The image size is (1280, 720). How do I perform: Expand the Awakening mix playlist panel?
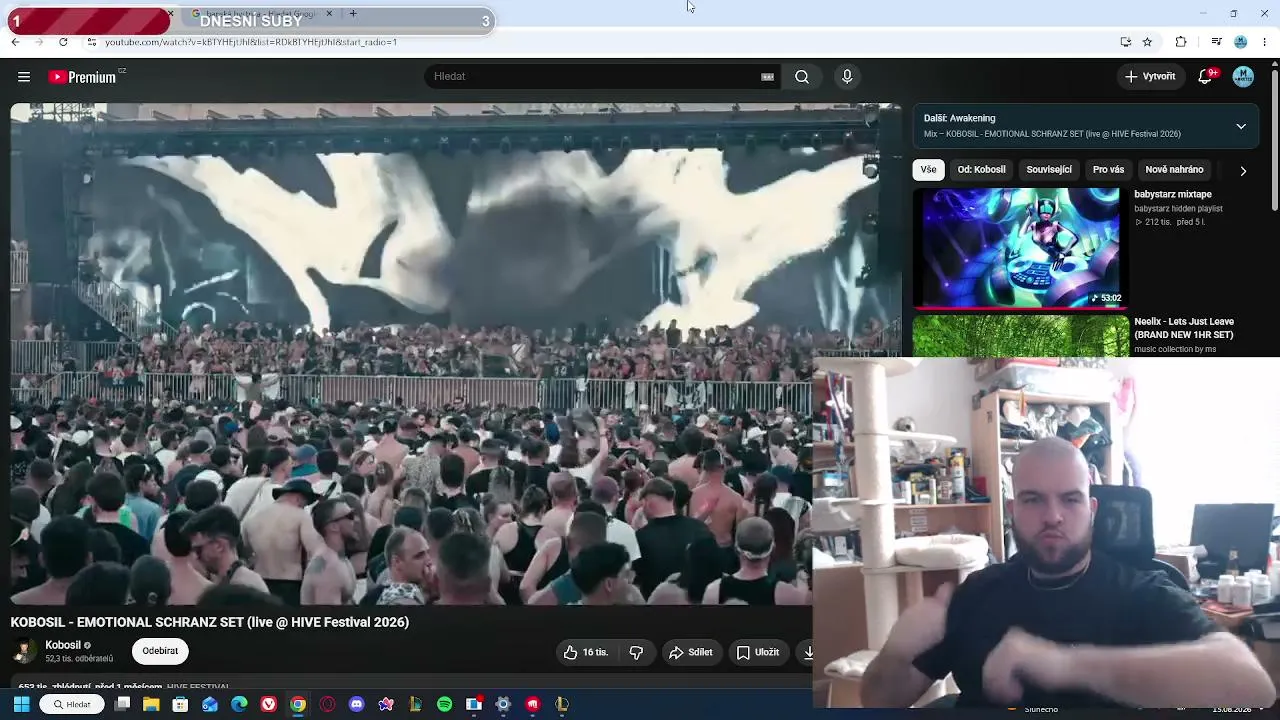click(x=1241, y=126)
